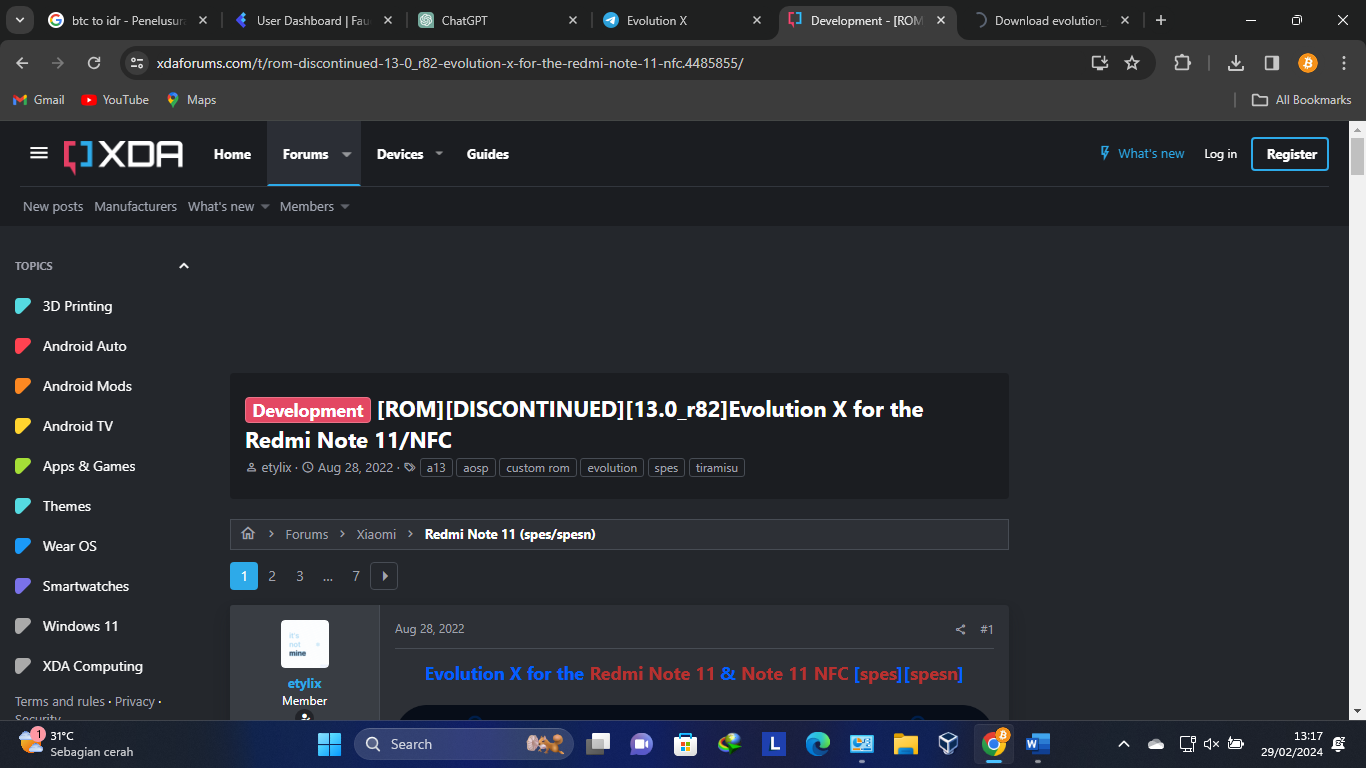The image size is (1366, 768).
Task: Bookmark this page with star icon
Action: [x=1132, y=63]
